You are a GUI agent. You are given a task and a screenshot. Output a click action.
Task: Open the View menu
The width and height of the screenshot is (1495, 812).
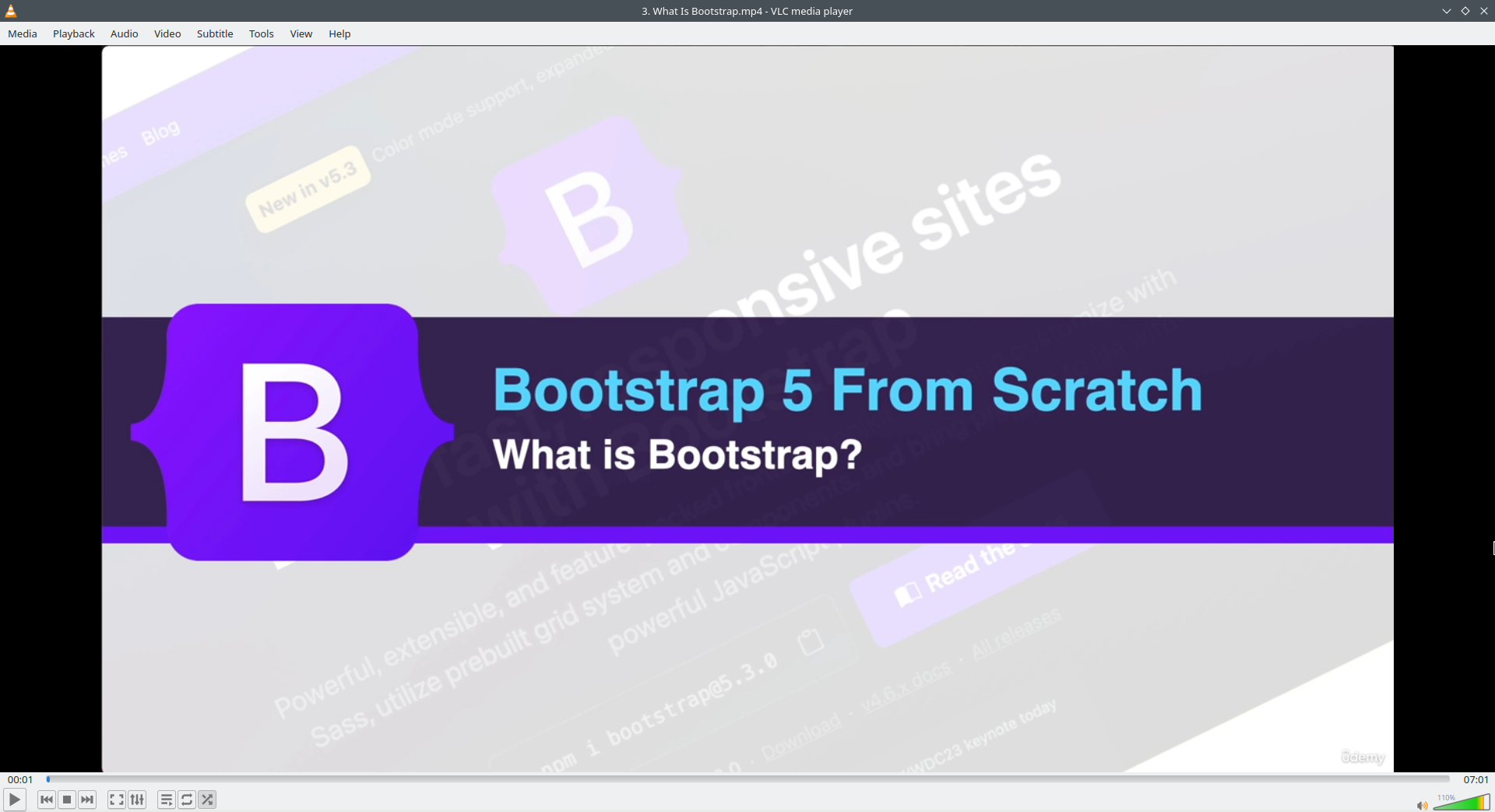pyautogui.click(x=301, y=33)
